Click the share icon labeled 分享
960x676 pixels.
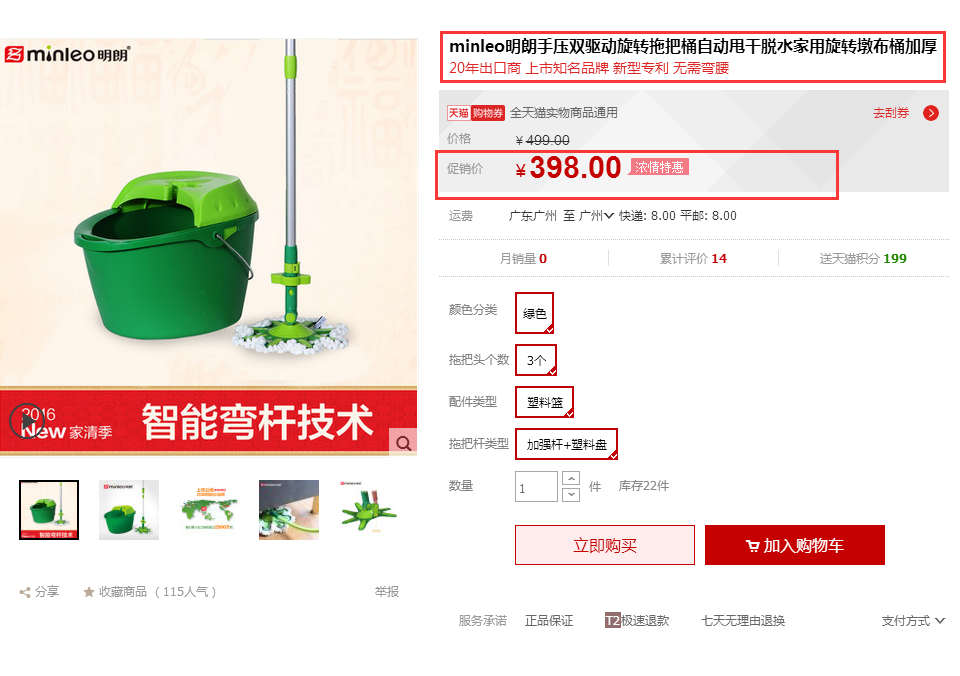tap(24, 592)
